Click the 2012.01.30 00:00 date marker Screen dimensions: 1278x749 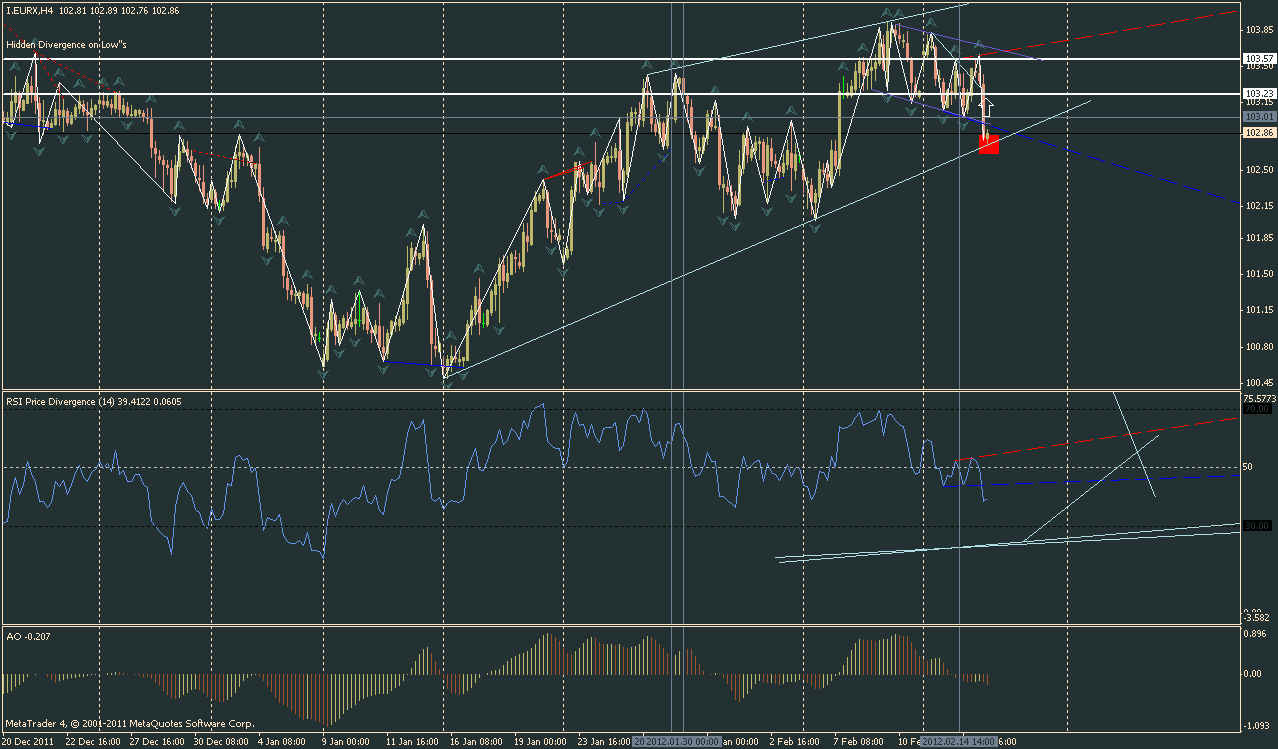tap(676, 741)
